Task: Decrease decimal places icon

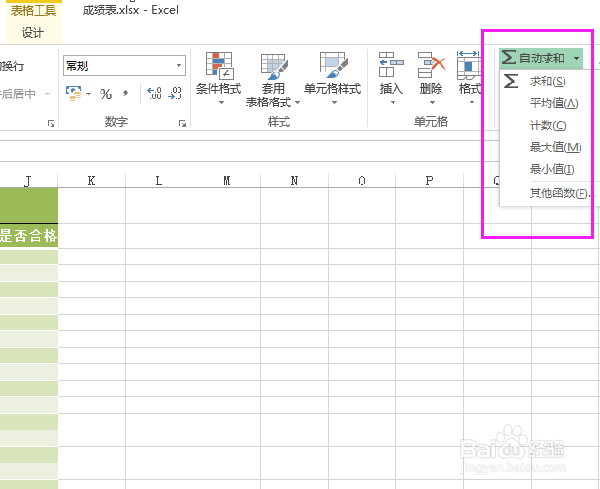Action: (175, 93)
